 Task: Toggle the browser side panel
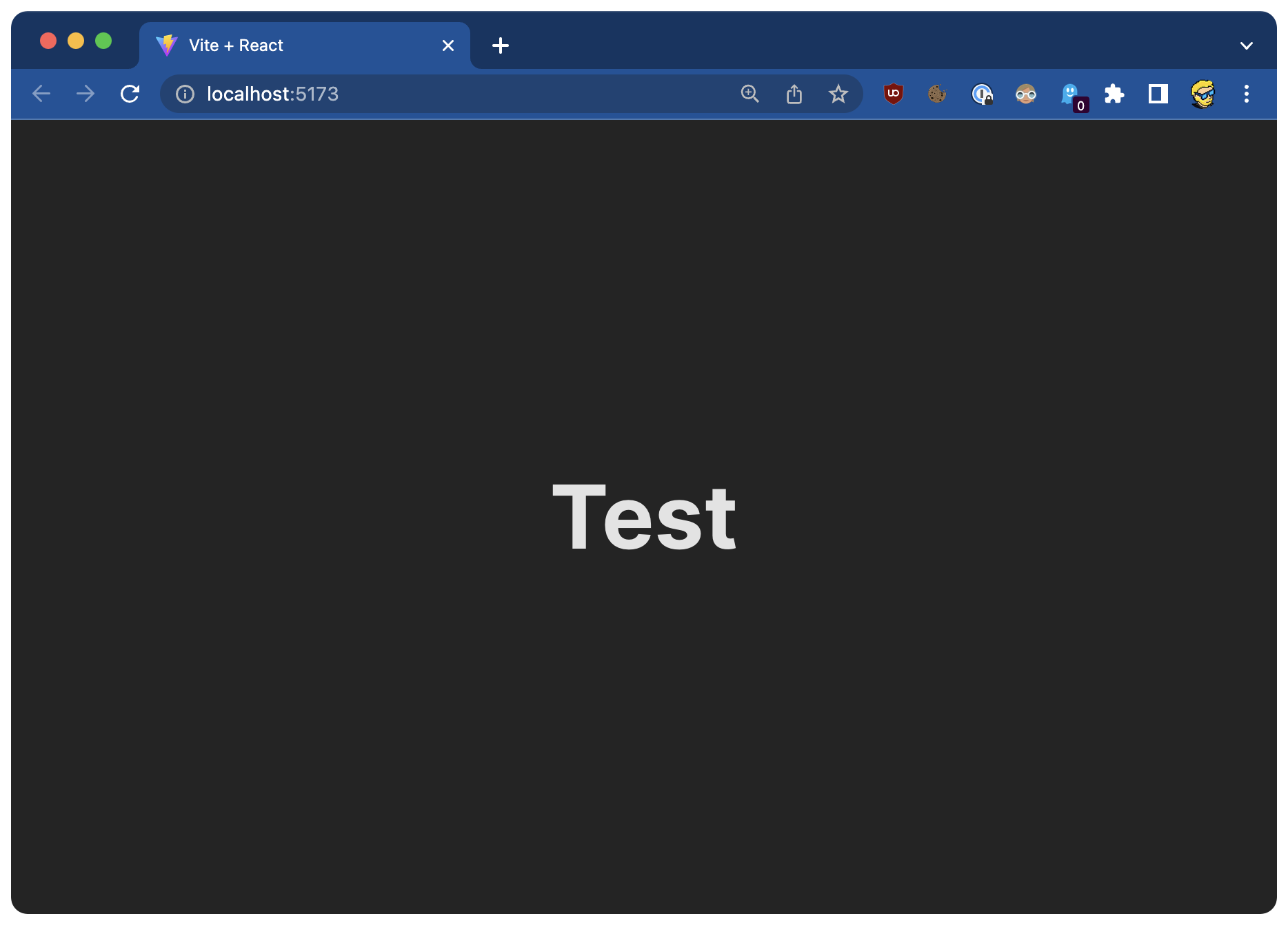click(1158, 94)
